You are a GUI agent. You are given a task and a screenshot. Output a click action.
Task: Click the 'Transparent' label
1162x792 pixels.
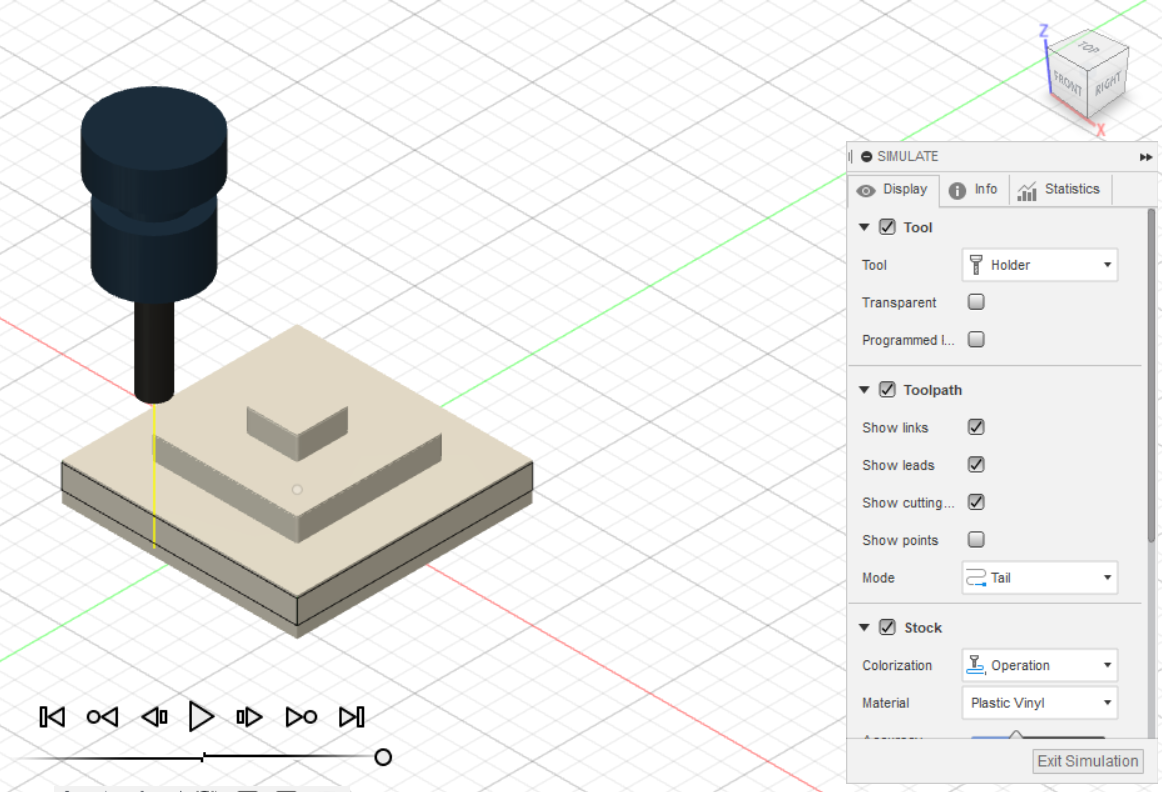899,302
